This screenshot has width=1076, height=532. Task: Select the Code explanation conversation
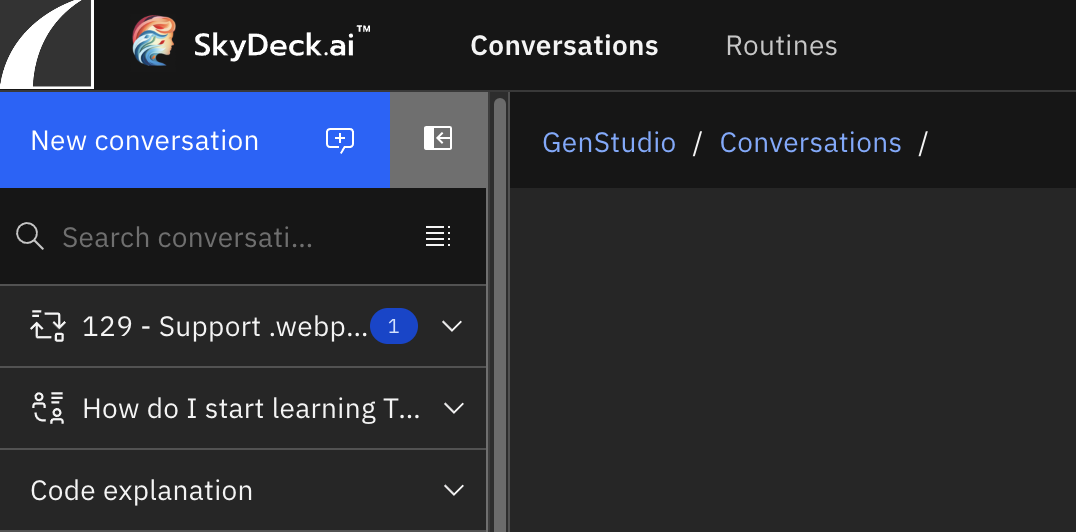142,491
